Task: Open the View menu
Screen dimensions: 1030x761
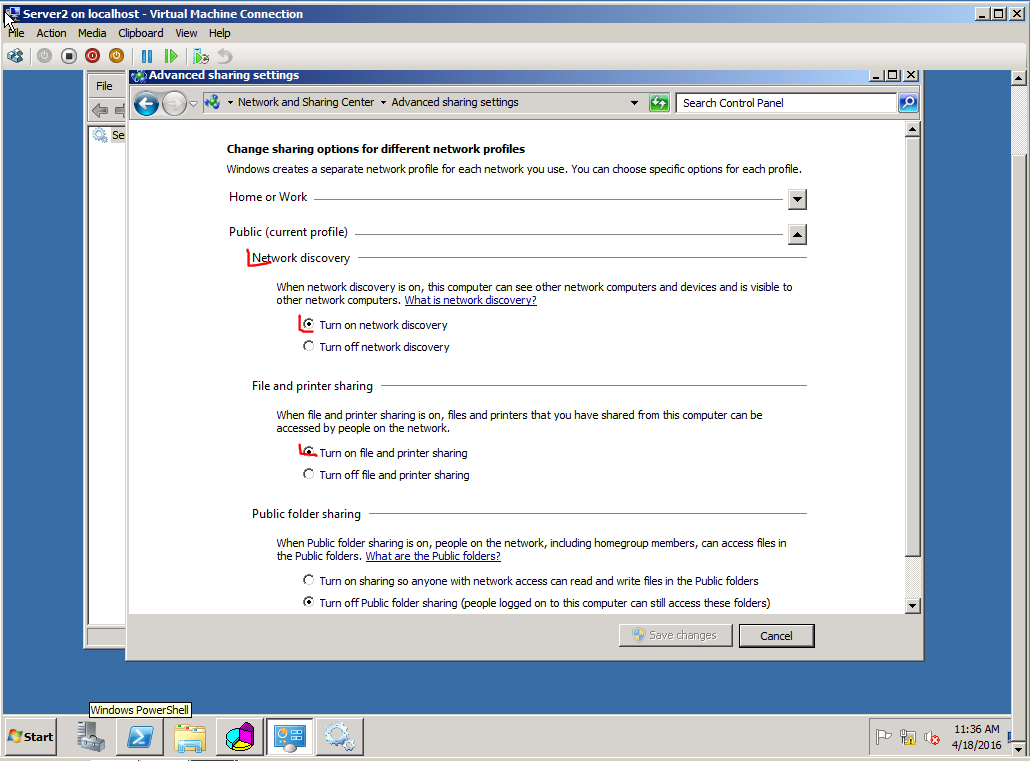Action: (x=186, y=33)
